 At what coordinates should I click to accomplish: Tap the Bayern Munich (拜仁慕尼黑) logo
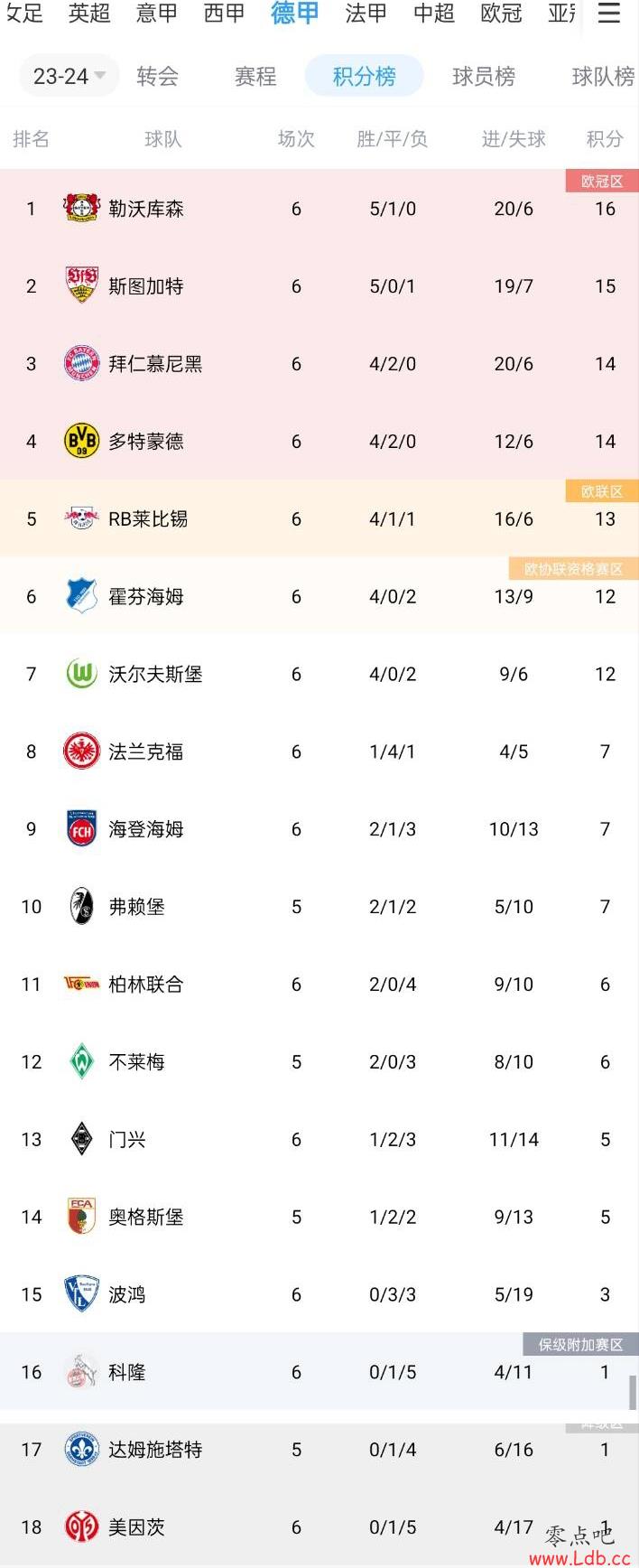coord(81,363)
